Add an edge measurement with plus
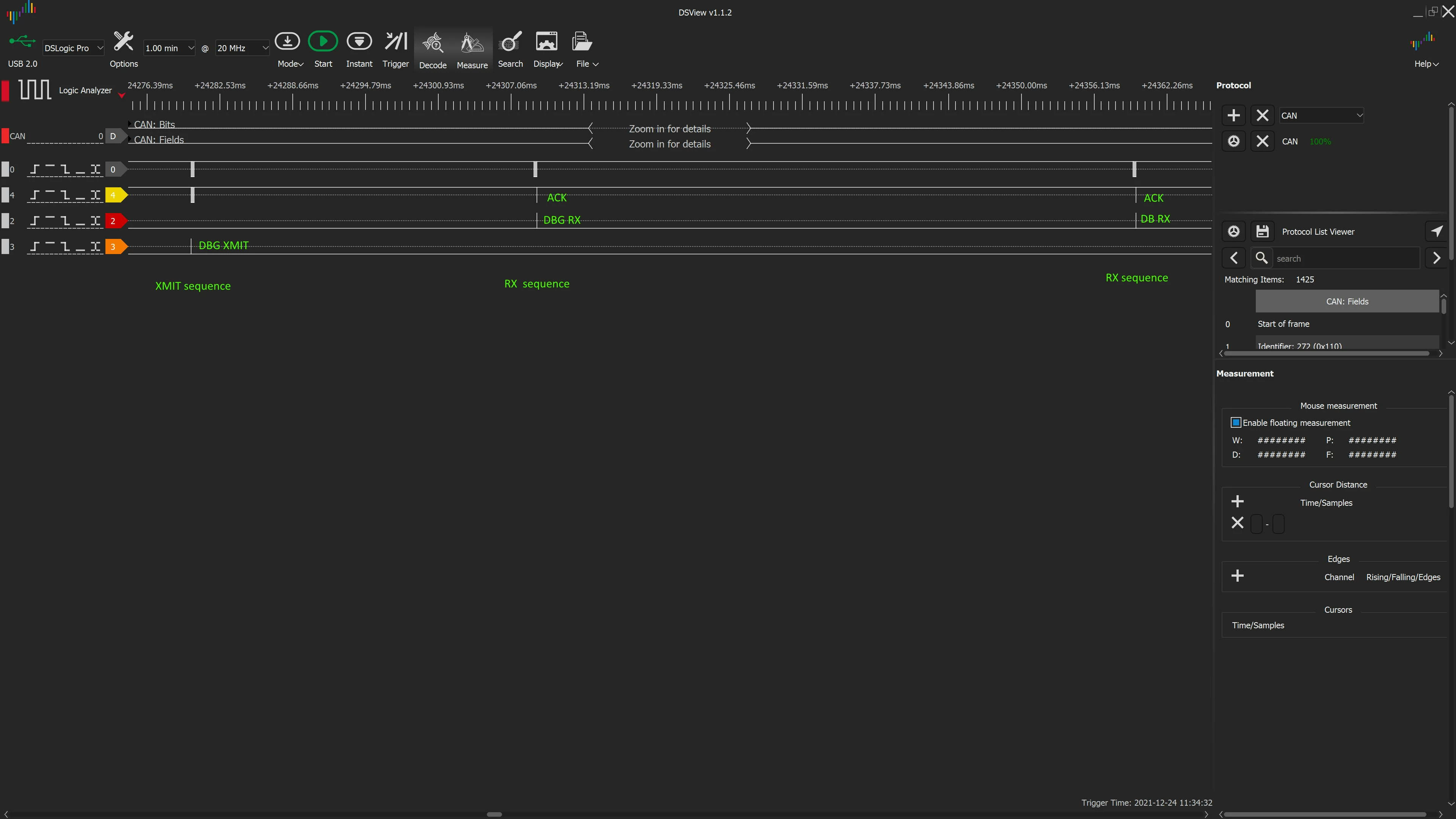This screenshot has width=1456, height=819. pos(1237,576)
